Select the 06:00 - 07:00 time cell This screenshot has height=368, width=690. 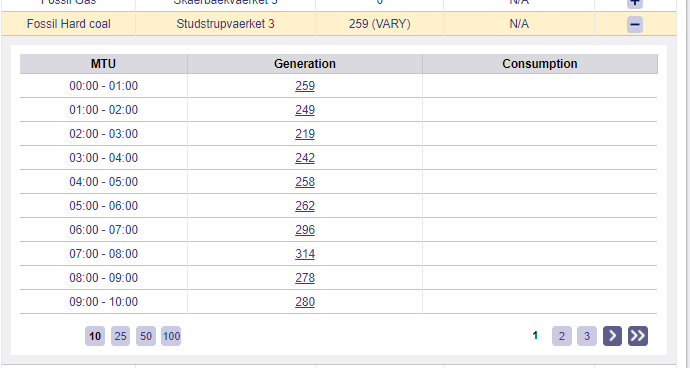(x=103, y=230)
